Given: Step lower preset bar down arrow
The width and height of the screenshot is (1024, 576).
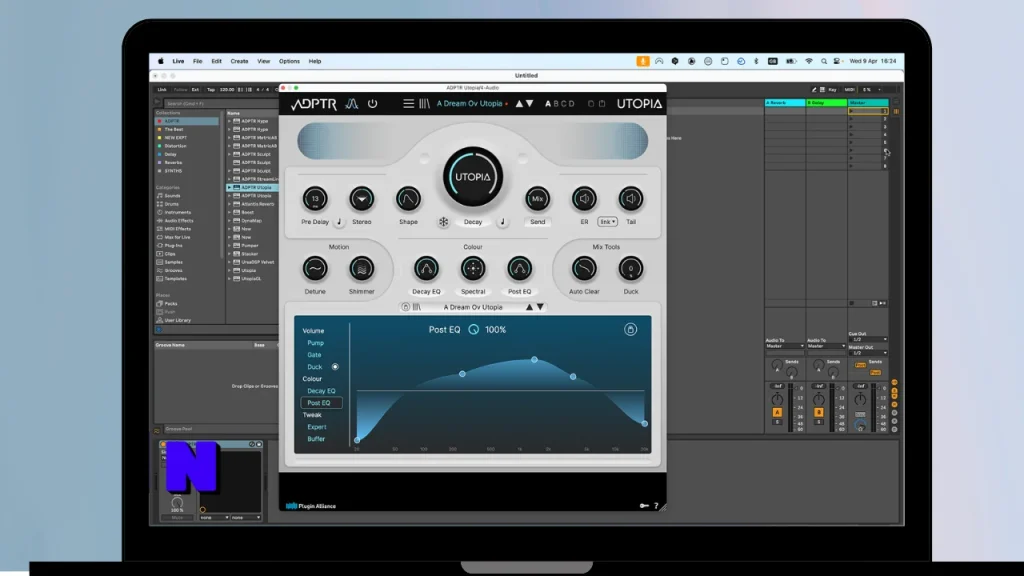Looking at the screenshot, I should coord(540,307).
